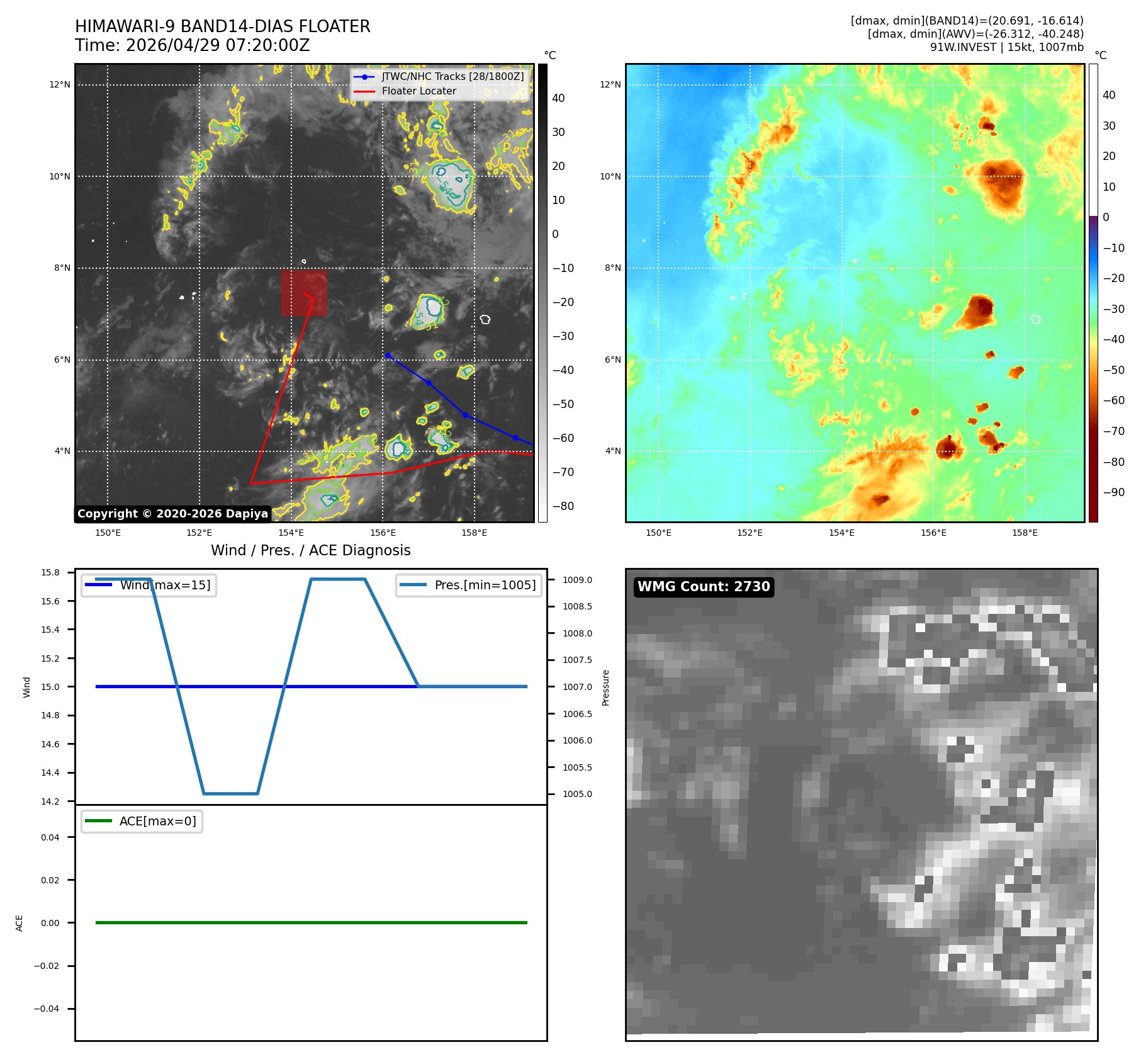1141x1064 pixels.
Task: Click the pressure curve minimum at 1005.0
Action: [230, 793]
